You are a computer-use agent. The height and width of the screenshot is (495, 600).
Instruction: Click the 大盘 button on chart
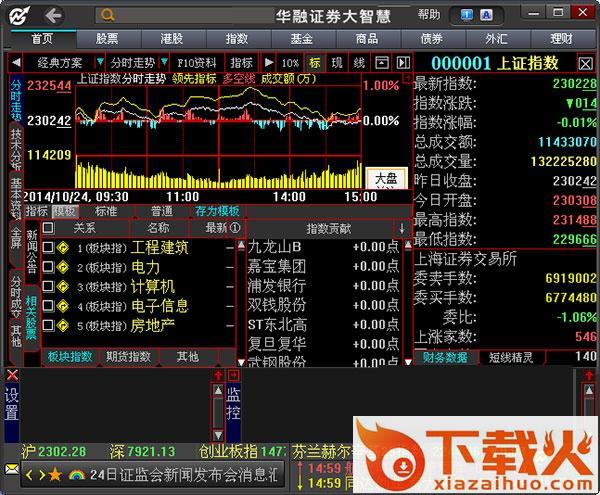click(386, 178)
